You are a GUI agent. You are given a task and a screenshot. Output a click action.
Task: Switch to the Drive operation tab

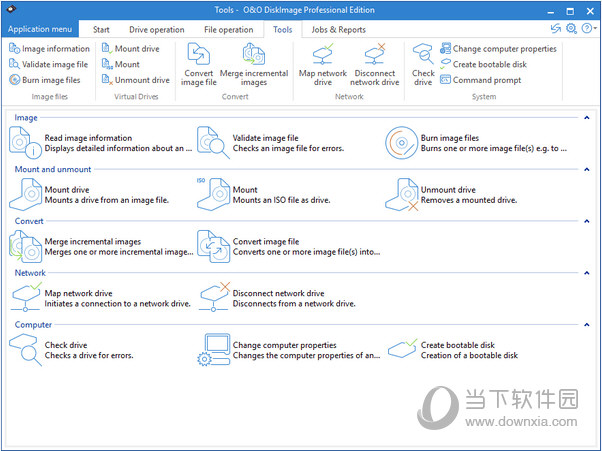pyautogui.click(x=157, y=30)
